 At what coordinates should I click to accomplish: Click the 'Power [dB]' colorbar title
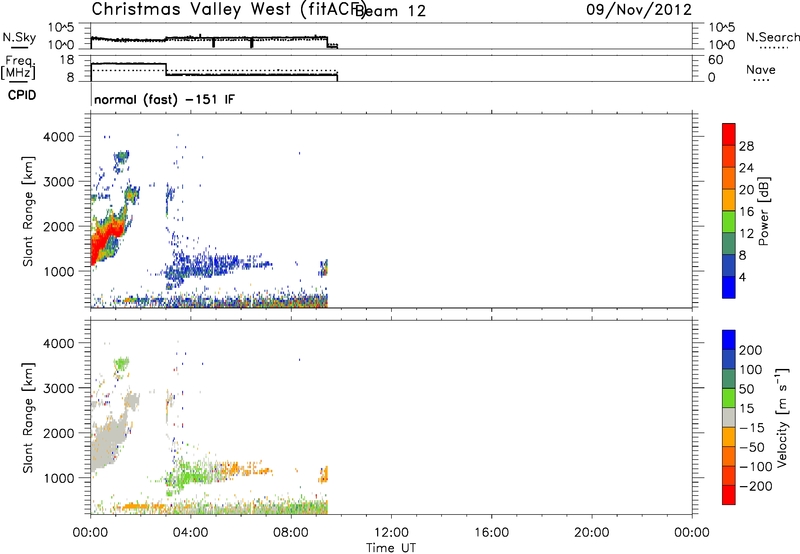click(x=763, y=211)
